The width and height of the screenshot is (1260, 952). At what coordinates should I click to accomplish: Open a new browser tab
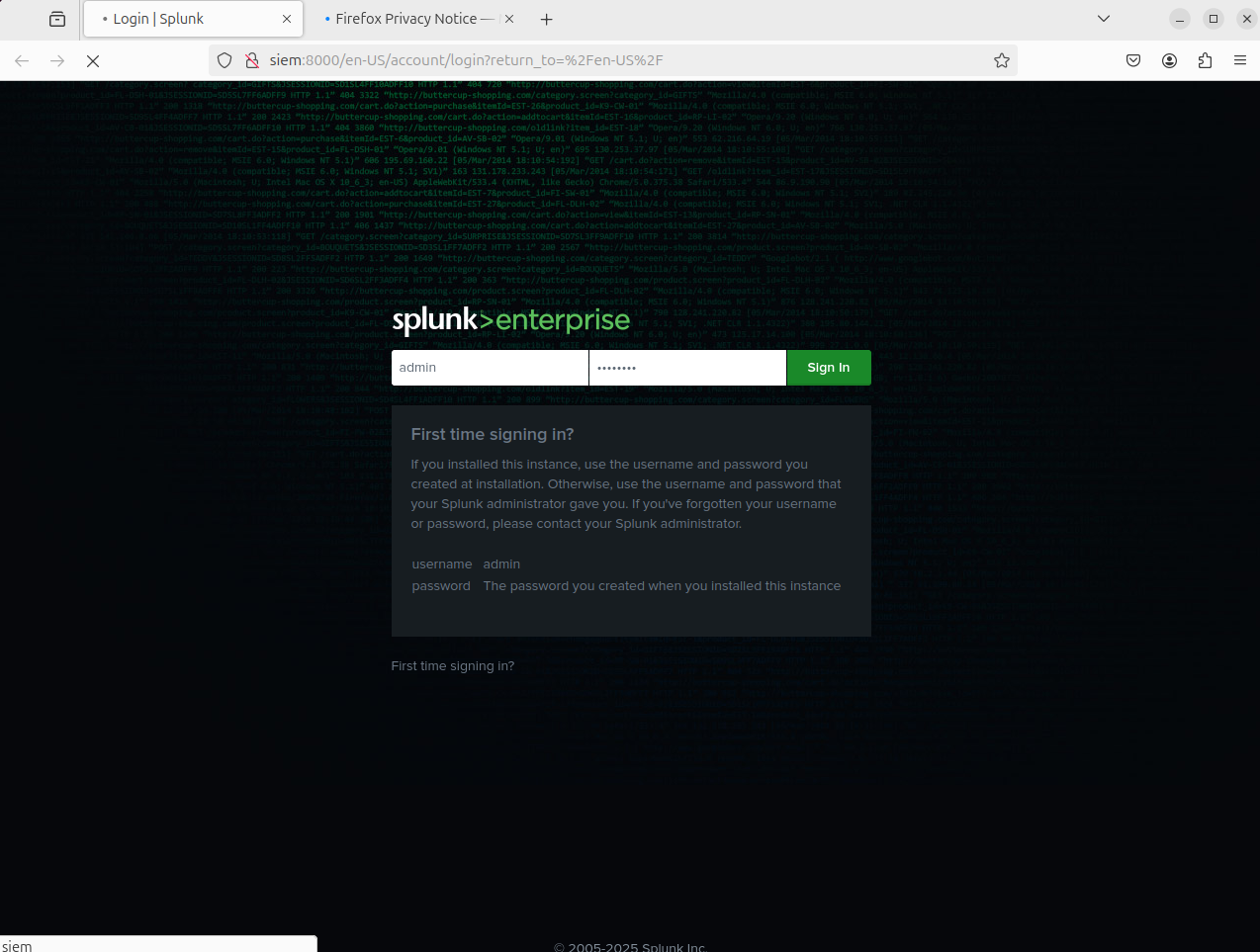[x=547, y=19]
